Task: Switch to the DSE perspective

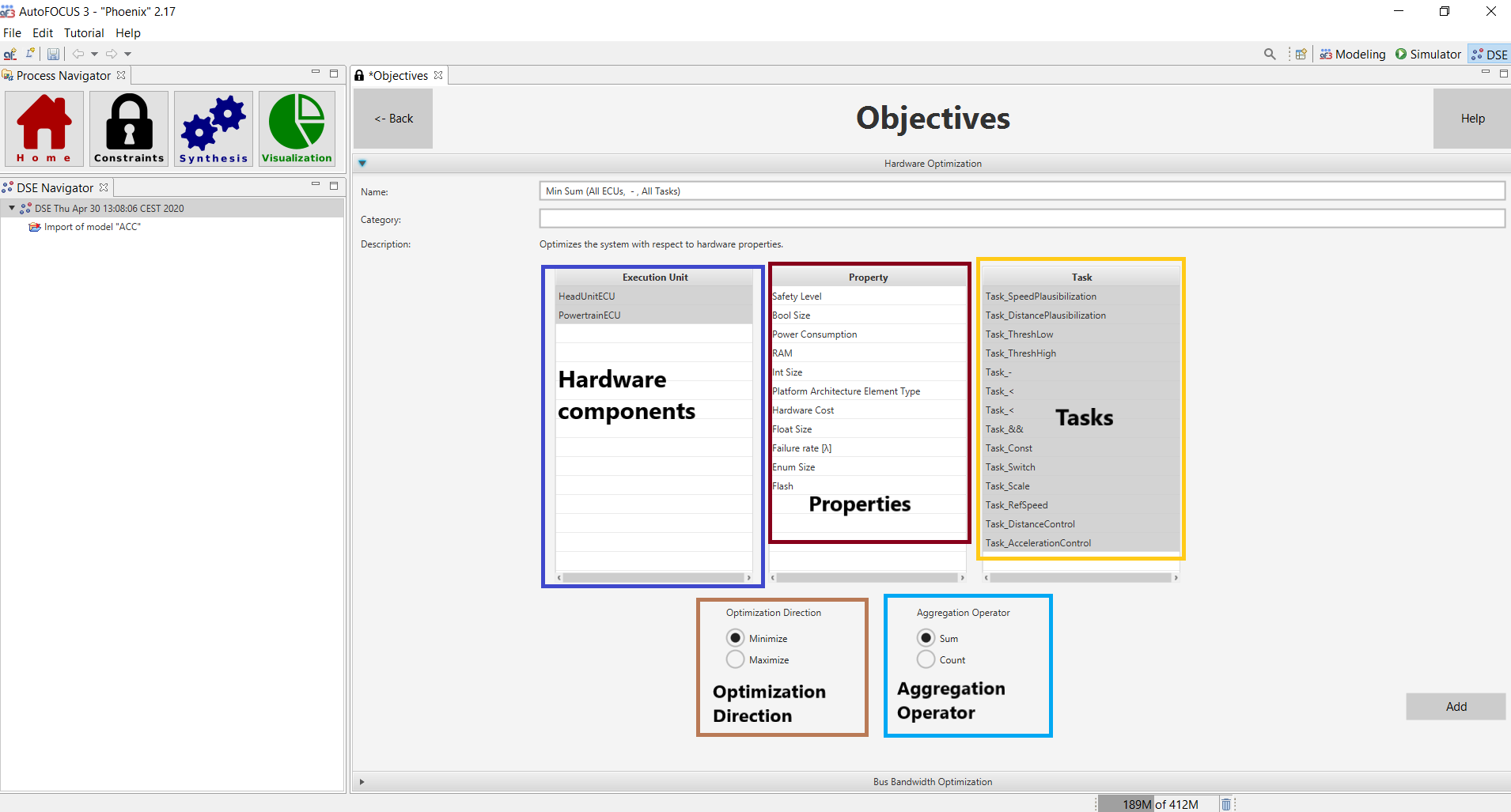Action: click(1490, 54)
